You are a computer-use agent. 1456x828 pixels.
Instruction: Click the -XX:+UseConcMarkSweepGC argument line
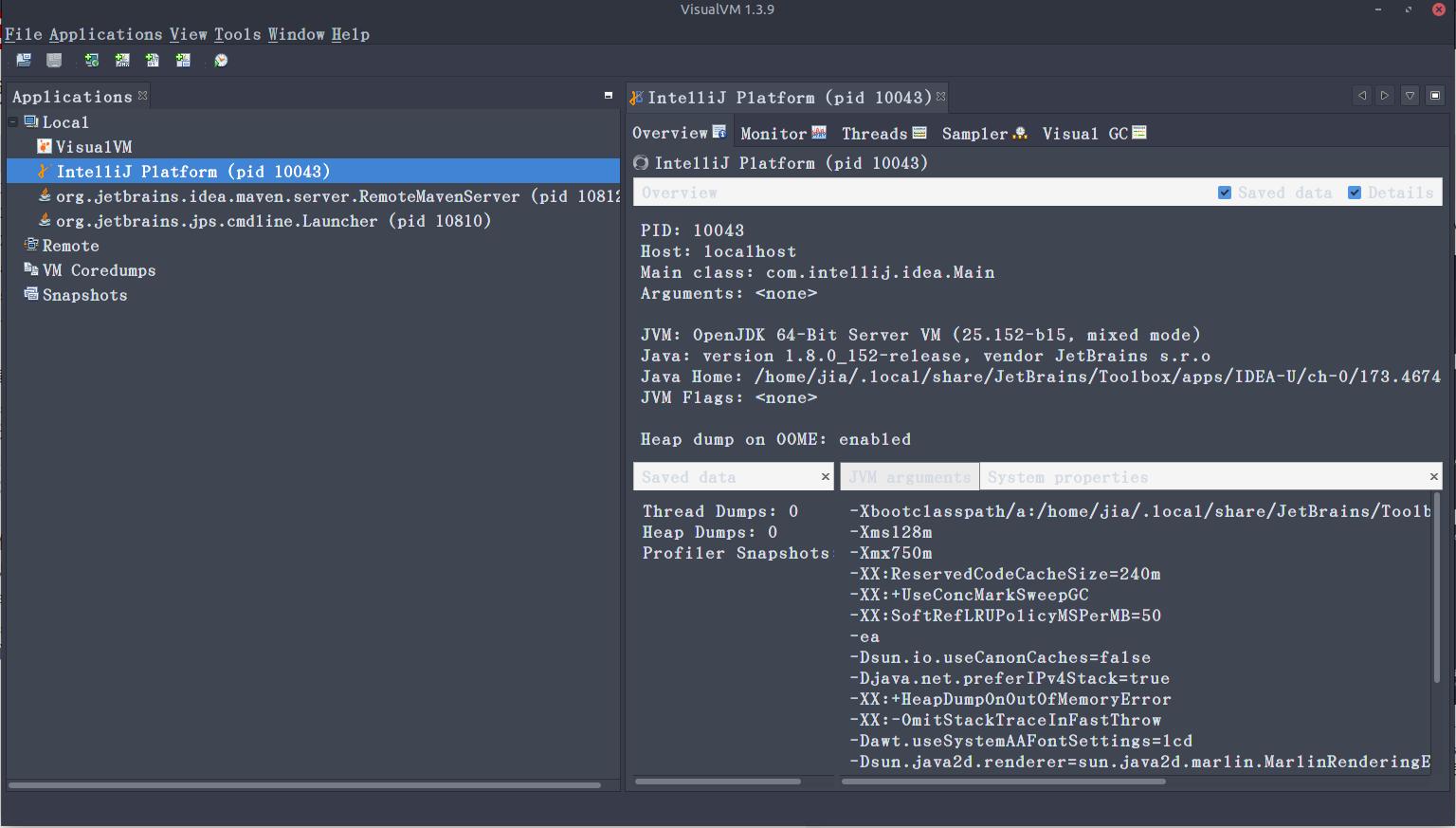tap(969, 595)
